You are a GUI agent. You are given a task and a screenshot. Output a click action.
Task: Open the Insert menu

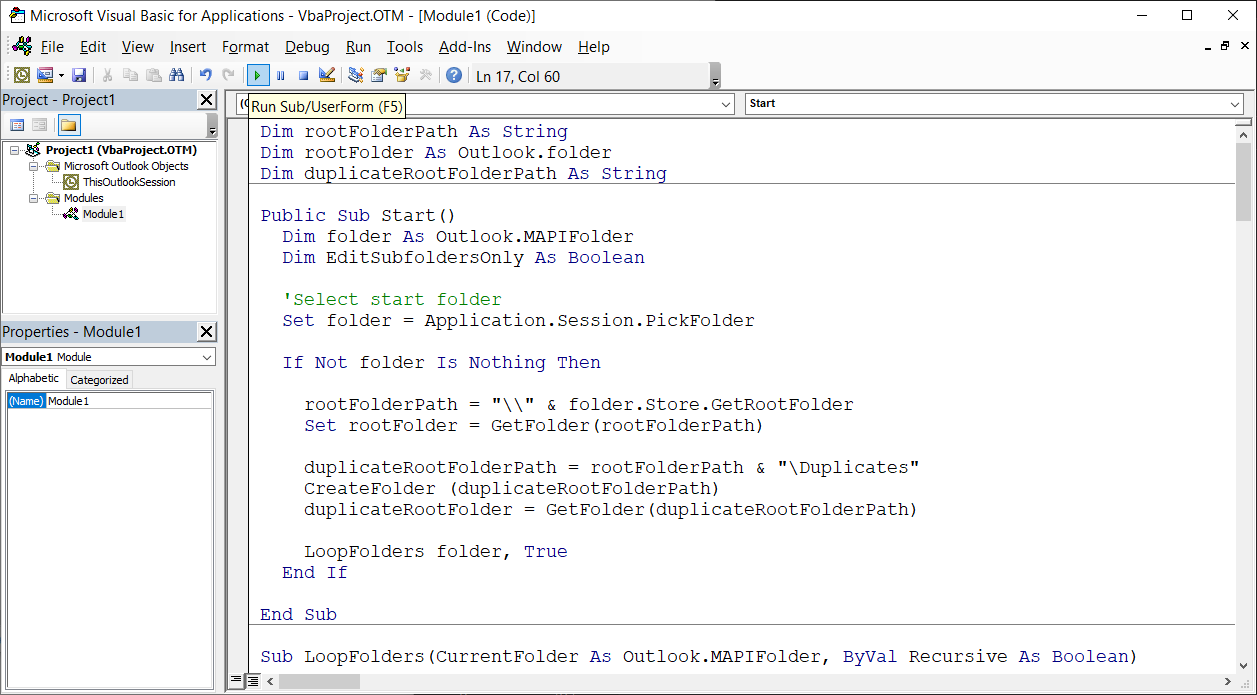click(x=188, y=47)
